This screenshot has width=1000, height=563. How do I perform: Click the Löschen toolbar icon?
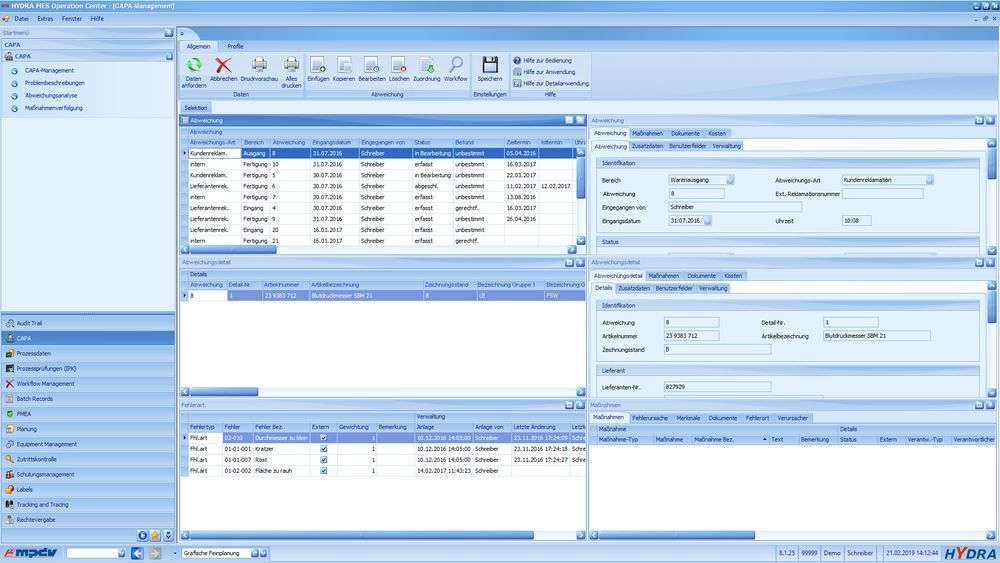[x=399, y=64]
